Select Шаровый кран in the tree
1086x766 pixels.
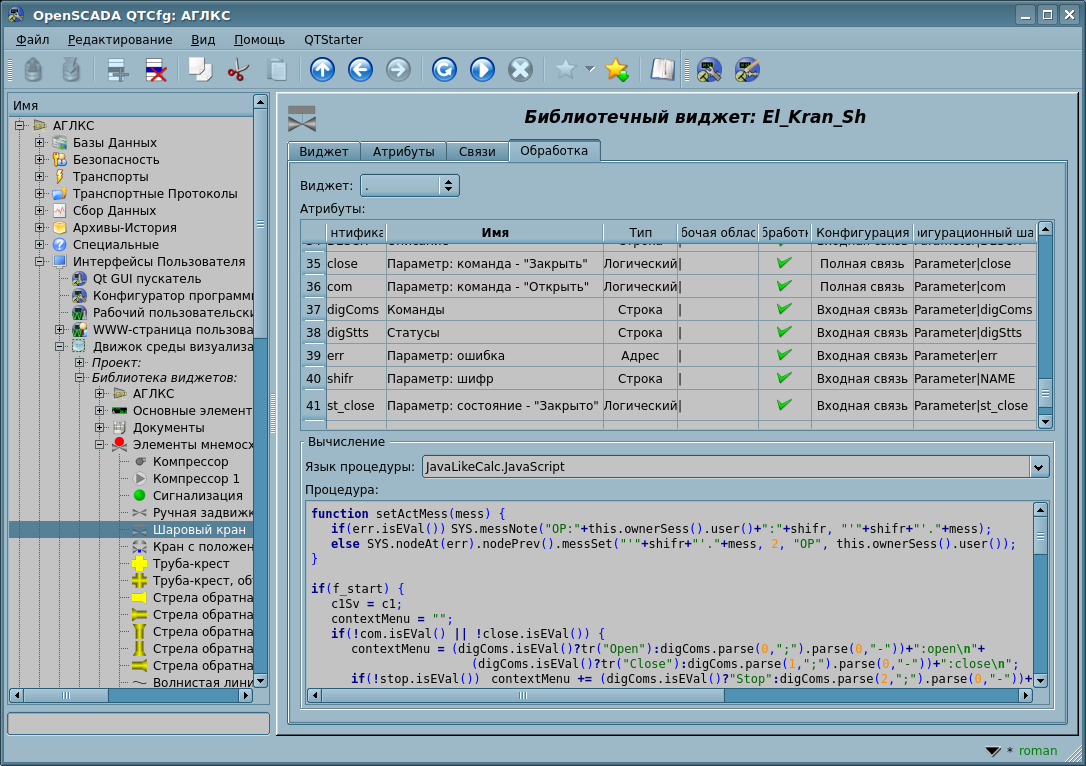point(198,529)
